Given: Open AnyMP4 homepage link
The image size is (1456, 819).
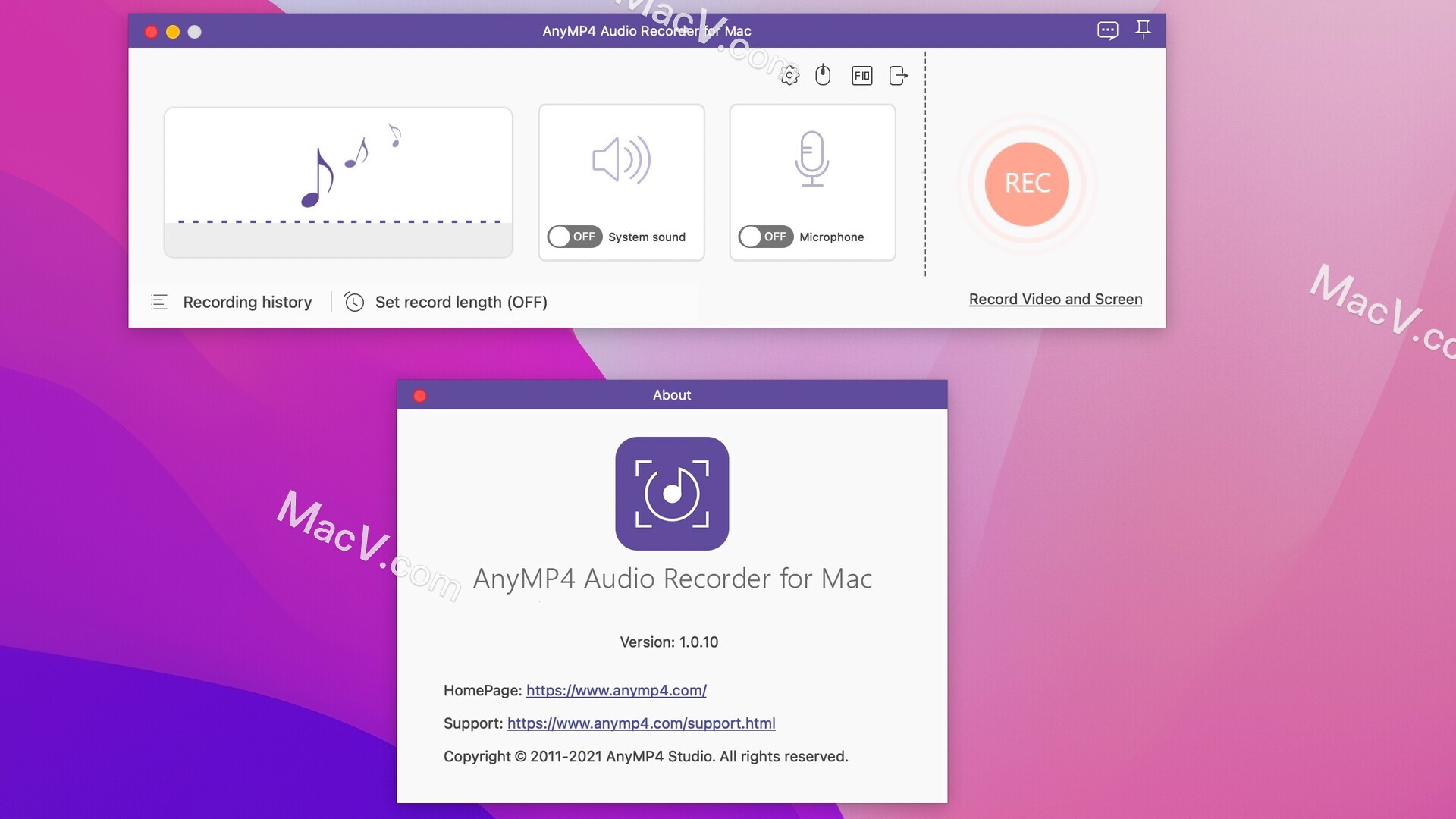Looking at the screenshot, I should coord(615,690).
